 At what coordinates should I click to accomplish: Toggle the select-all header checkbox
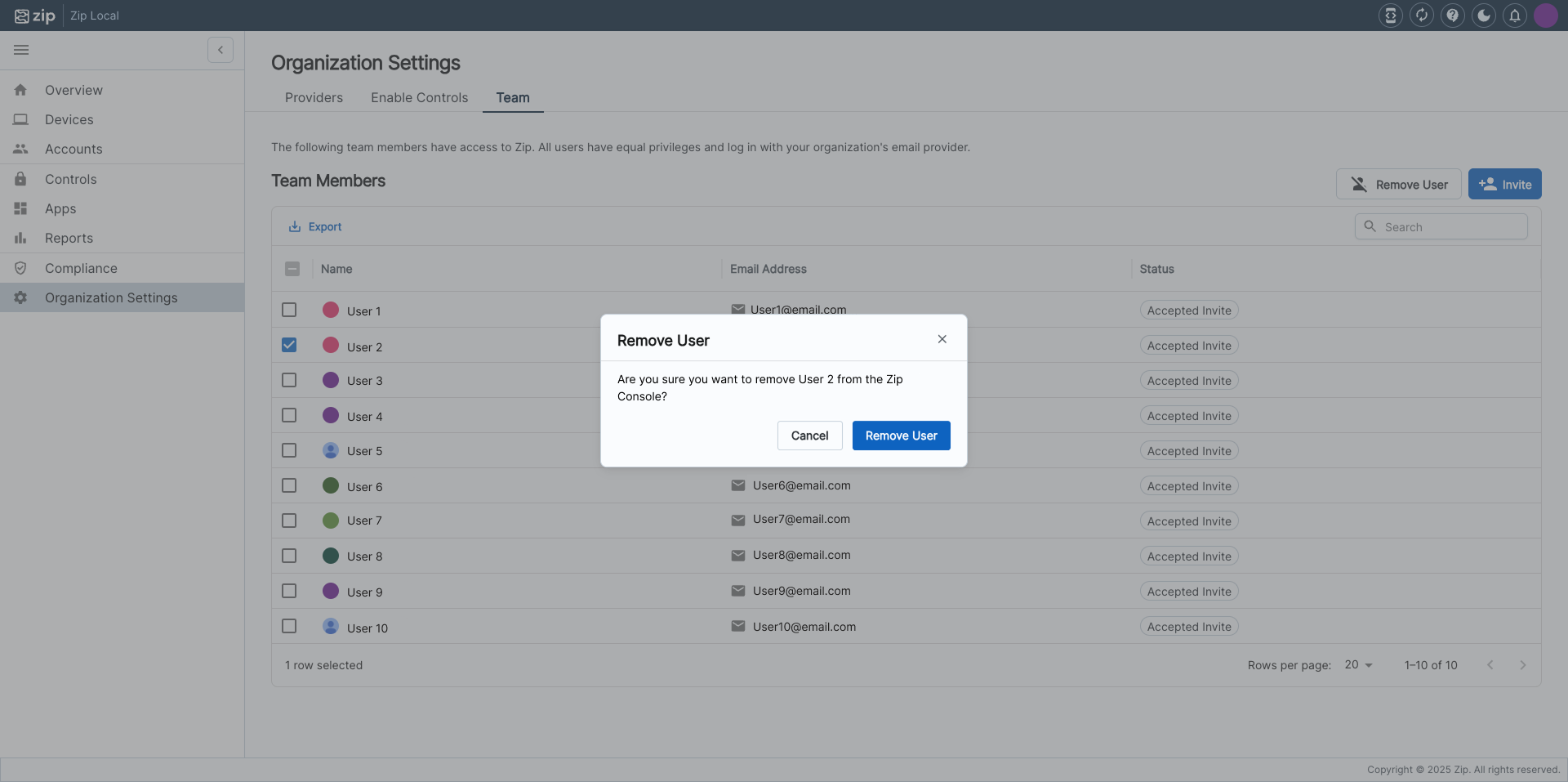(x=292, y=269)
